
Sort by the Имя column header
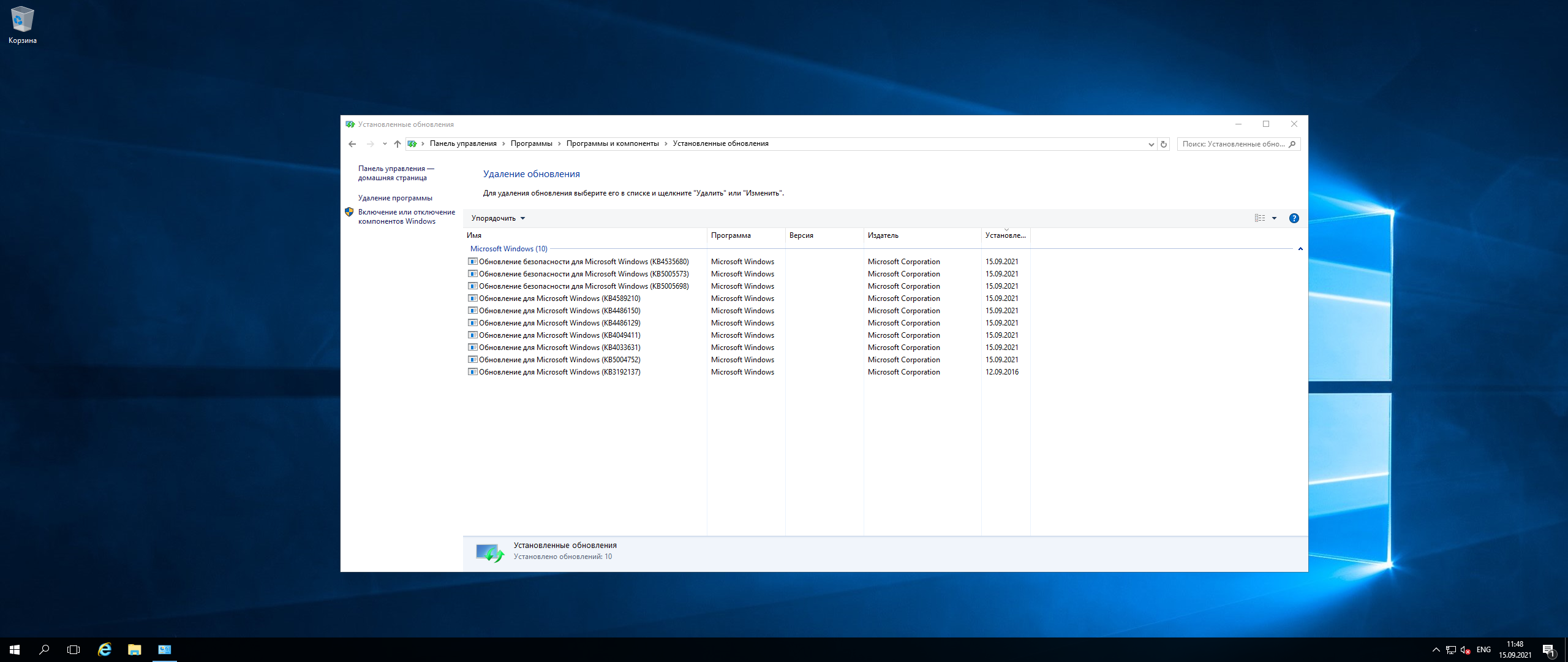[585, 235]
